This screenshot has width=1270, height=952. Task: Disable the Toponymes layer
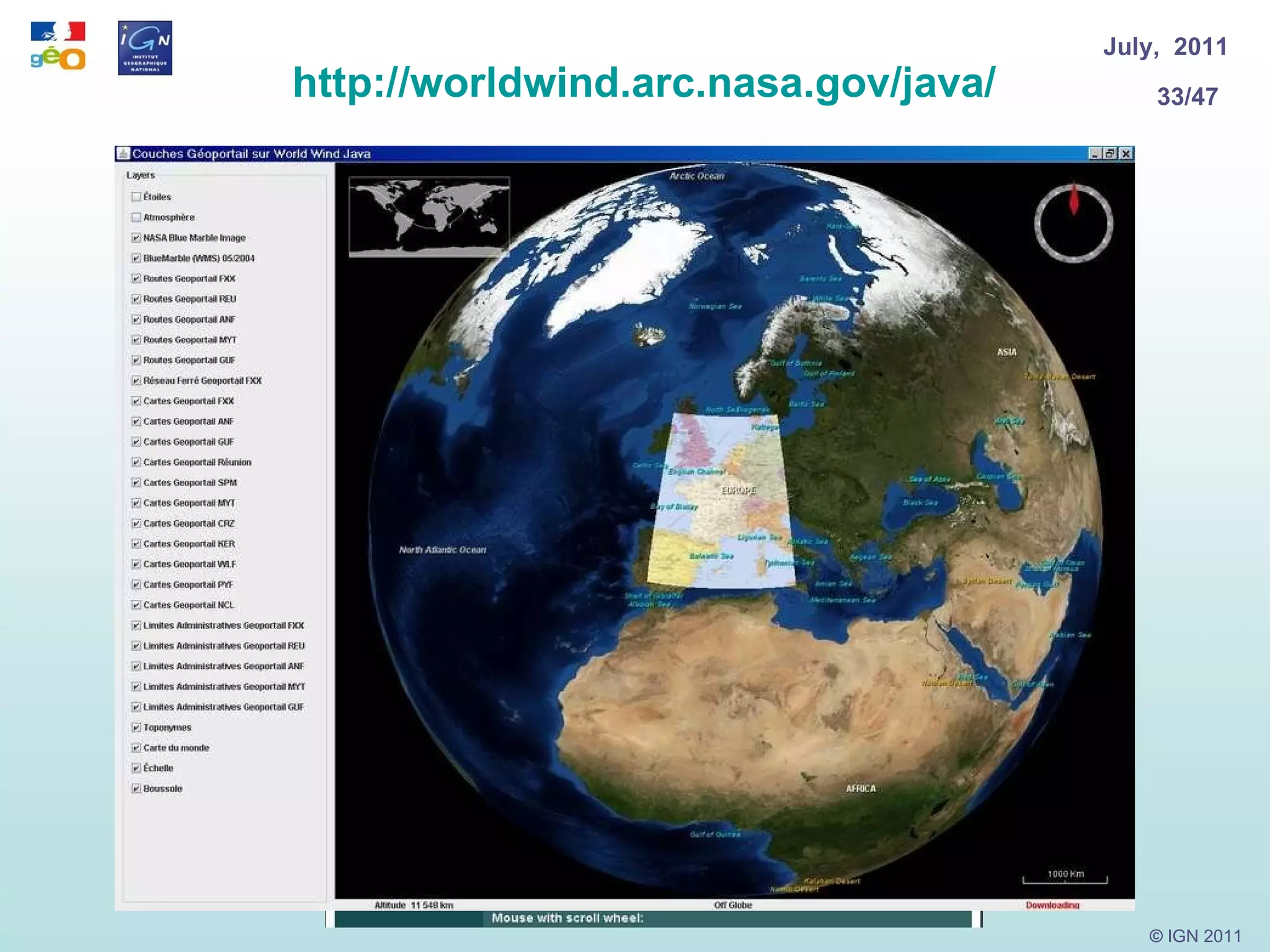click(x=136, y=728)
